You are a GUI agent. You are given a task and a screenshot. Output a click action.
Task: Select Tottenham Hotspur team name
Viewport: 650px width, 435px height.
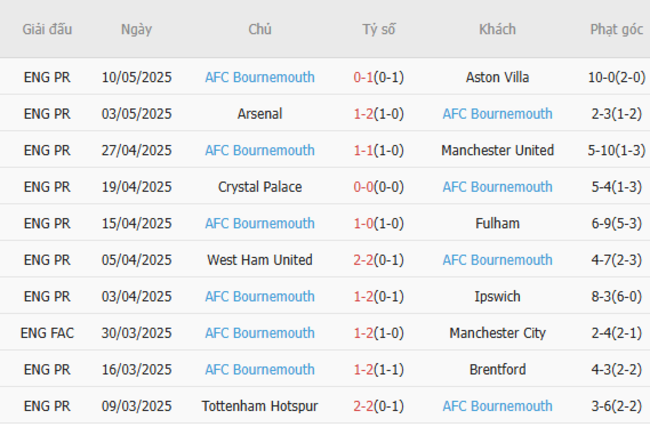[x=259, y=406]
